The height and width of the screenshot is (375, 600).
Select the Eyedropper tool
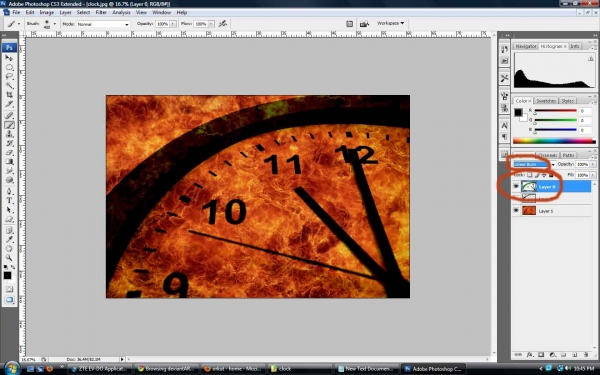pyautogui.click(x=9, y=240)
